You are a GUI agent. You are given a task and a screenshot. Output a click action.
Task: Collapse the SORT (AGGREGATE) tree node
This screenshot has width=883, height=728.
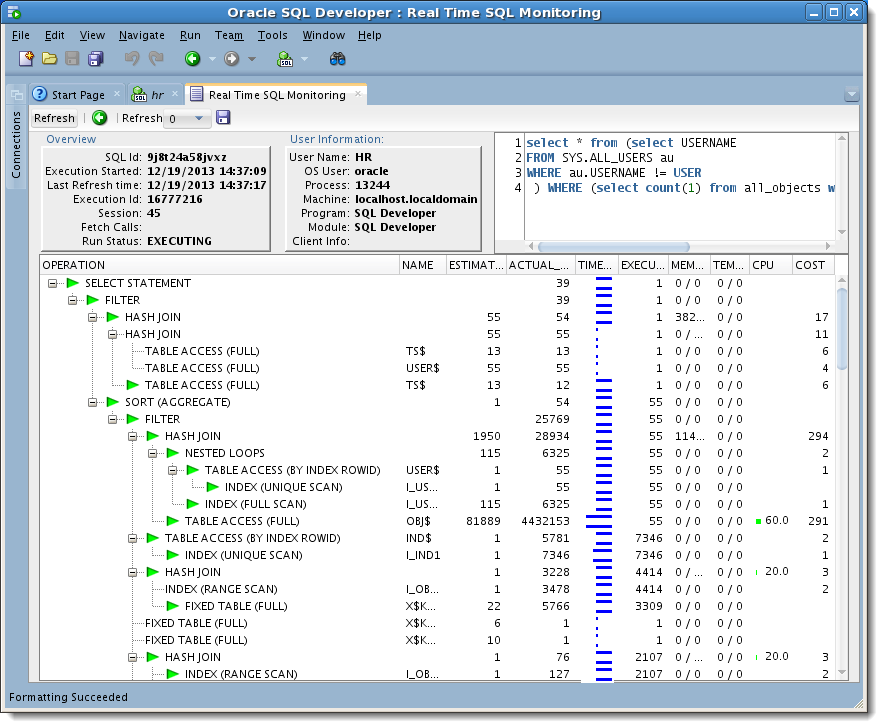click(x=94, y=403)
